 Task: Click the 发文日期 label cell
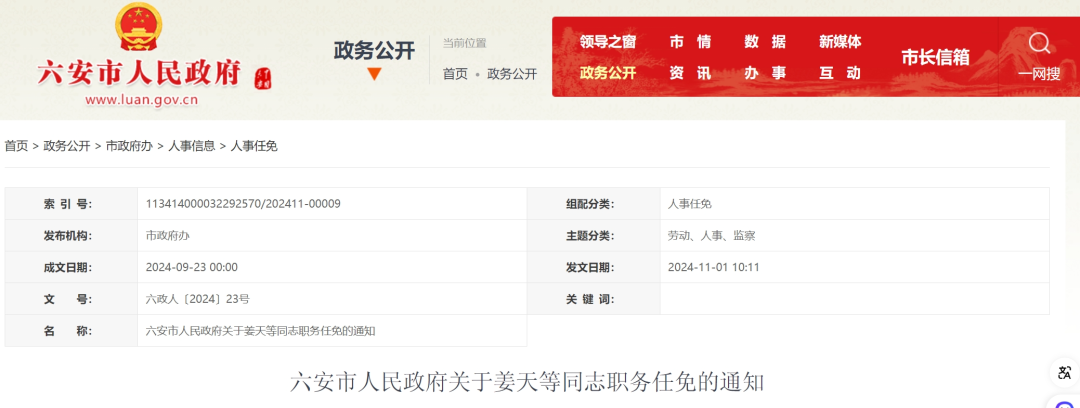click(594, 267)
